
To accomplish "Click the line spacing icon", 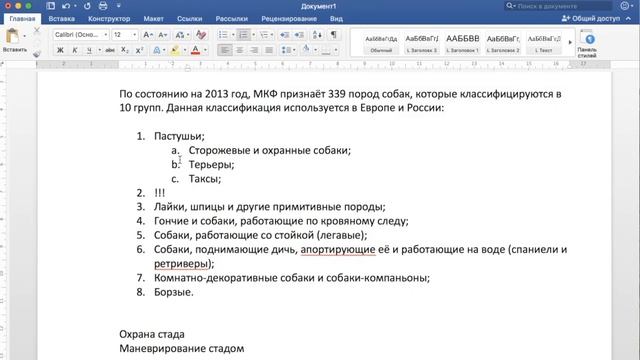I will click(286, 50).
